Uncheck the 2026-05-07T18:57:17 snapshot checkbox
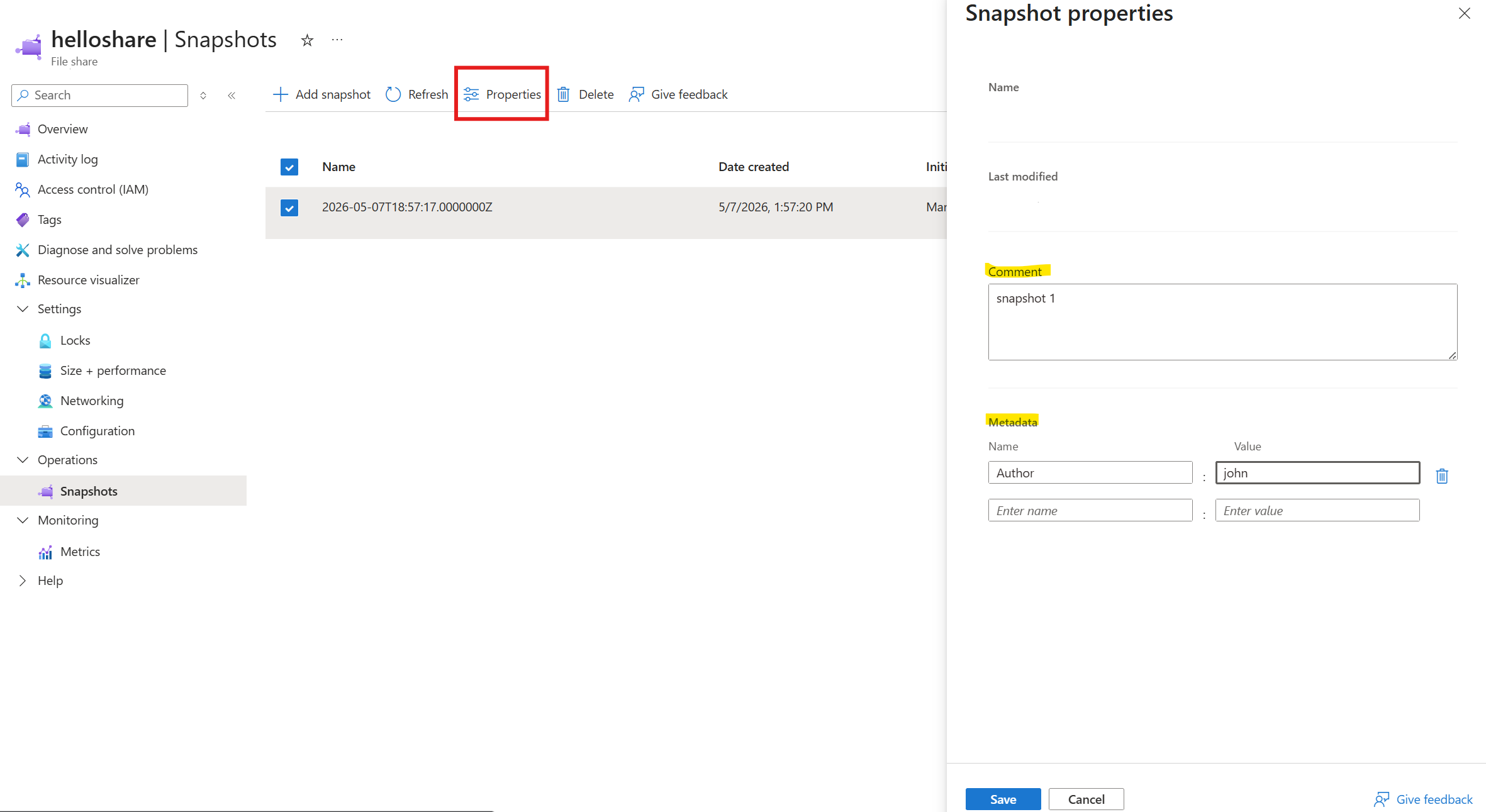 [289, 208]
